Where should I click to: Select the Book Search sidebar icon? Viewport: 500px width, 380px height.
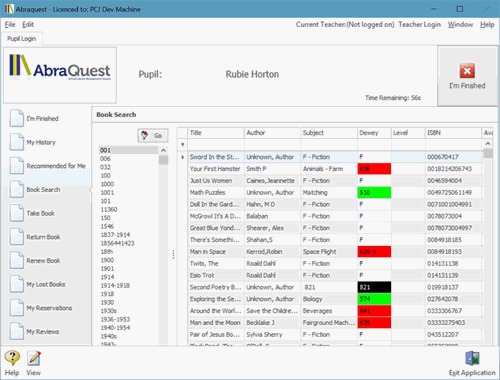pyautogui.click(x=16, y=189)
